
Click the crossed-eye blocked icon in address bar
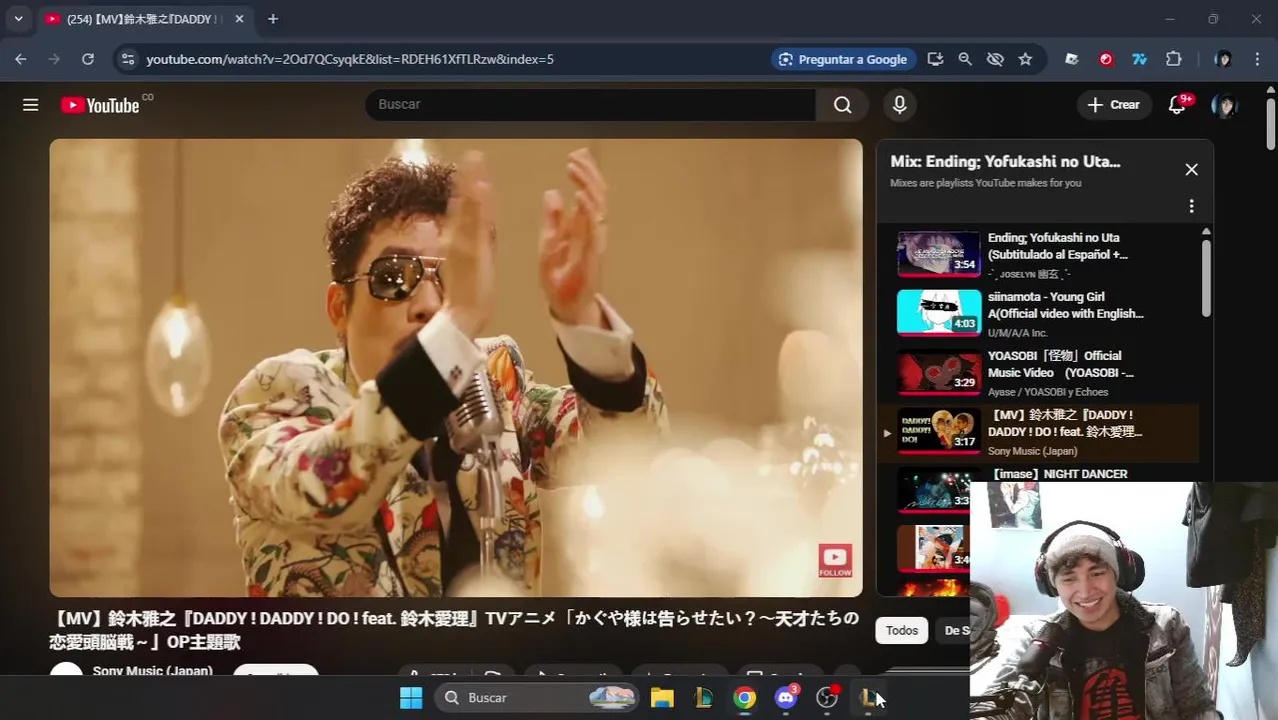[995, 59]
